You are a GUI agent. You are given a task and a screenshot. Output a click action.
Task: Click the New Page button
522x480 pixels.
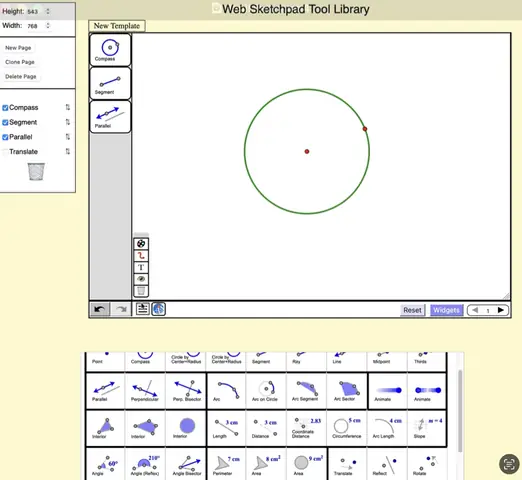click(x=18, y=48)
